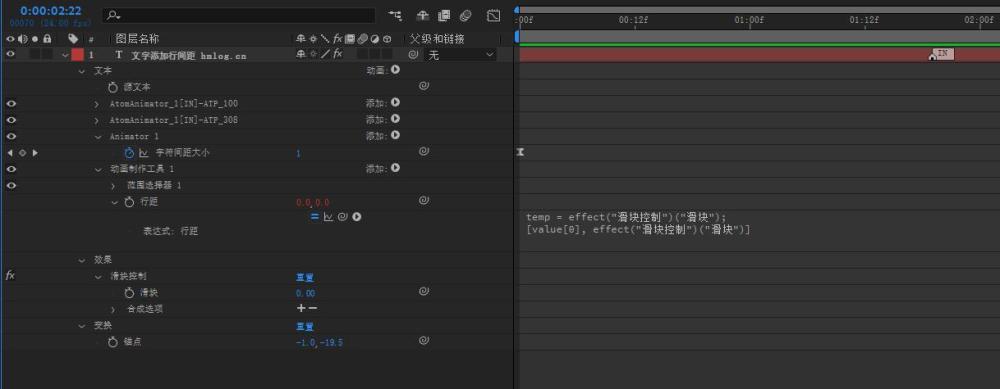The height and width of the screenshot is (389, 1000).
Task: Click the pick whip spiral for 源文本
Action: click(423, 86)
